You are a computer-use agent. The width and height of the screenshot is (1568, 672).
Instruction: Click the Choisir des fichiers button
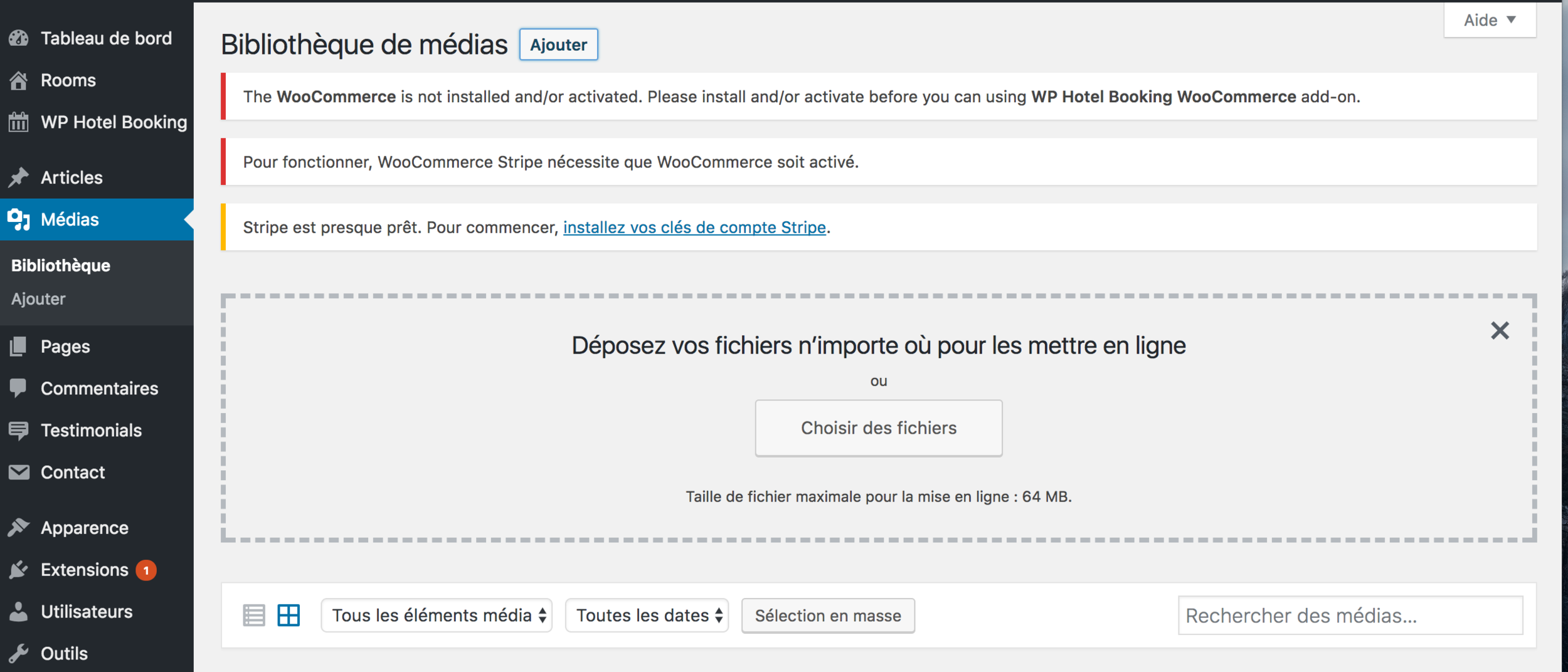click(879, 428)
